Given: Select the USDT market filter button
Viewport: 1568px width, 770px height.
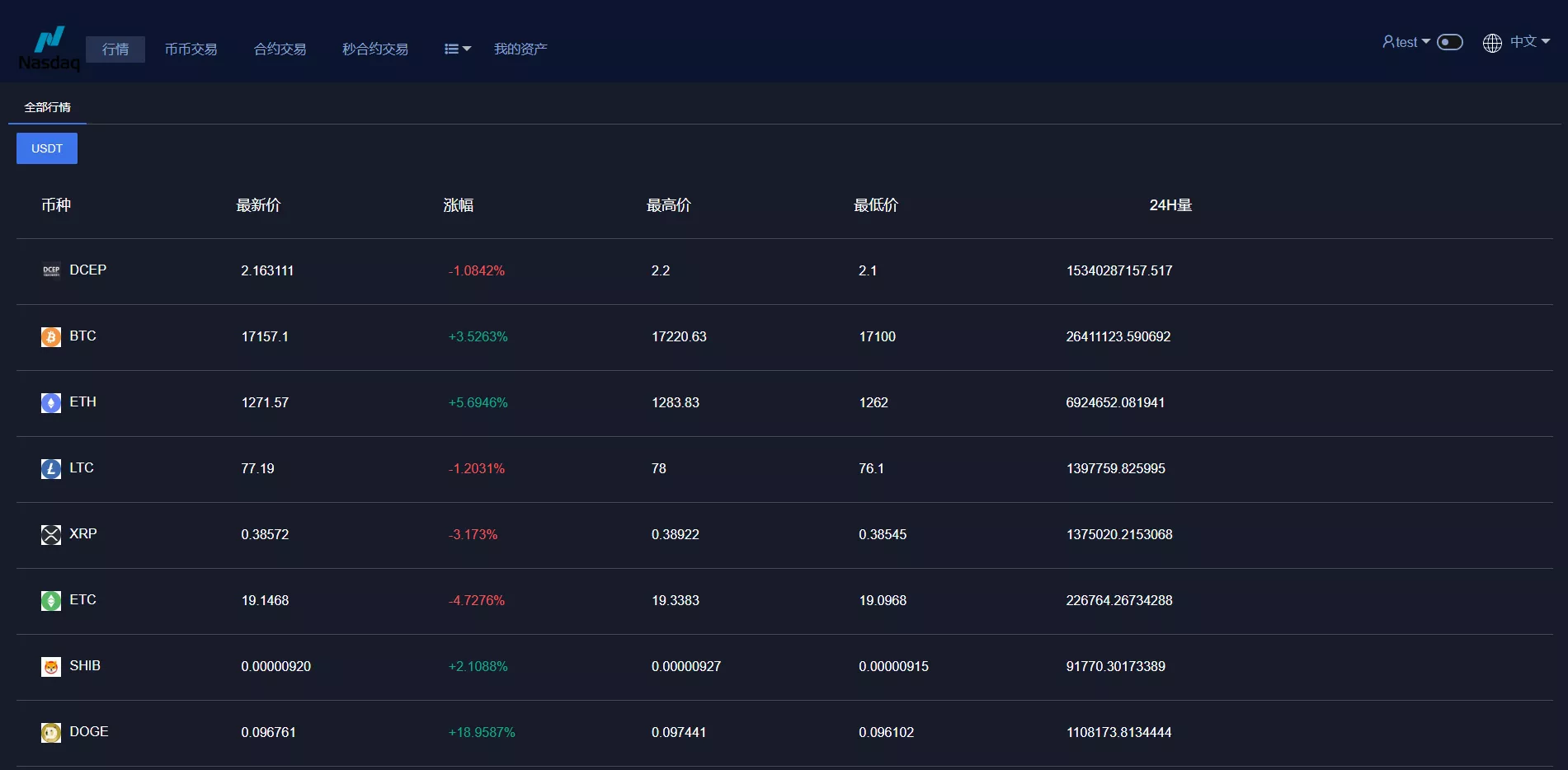Looking at the screenshot, I should tap(47, 148).
